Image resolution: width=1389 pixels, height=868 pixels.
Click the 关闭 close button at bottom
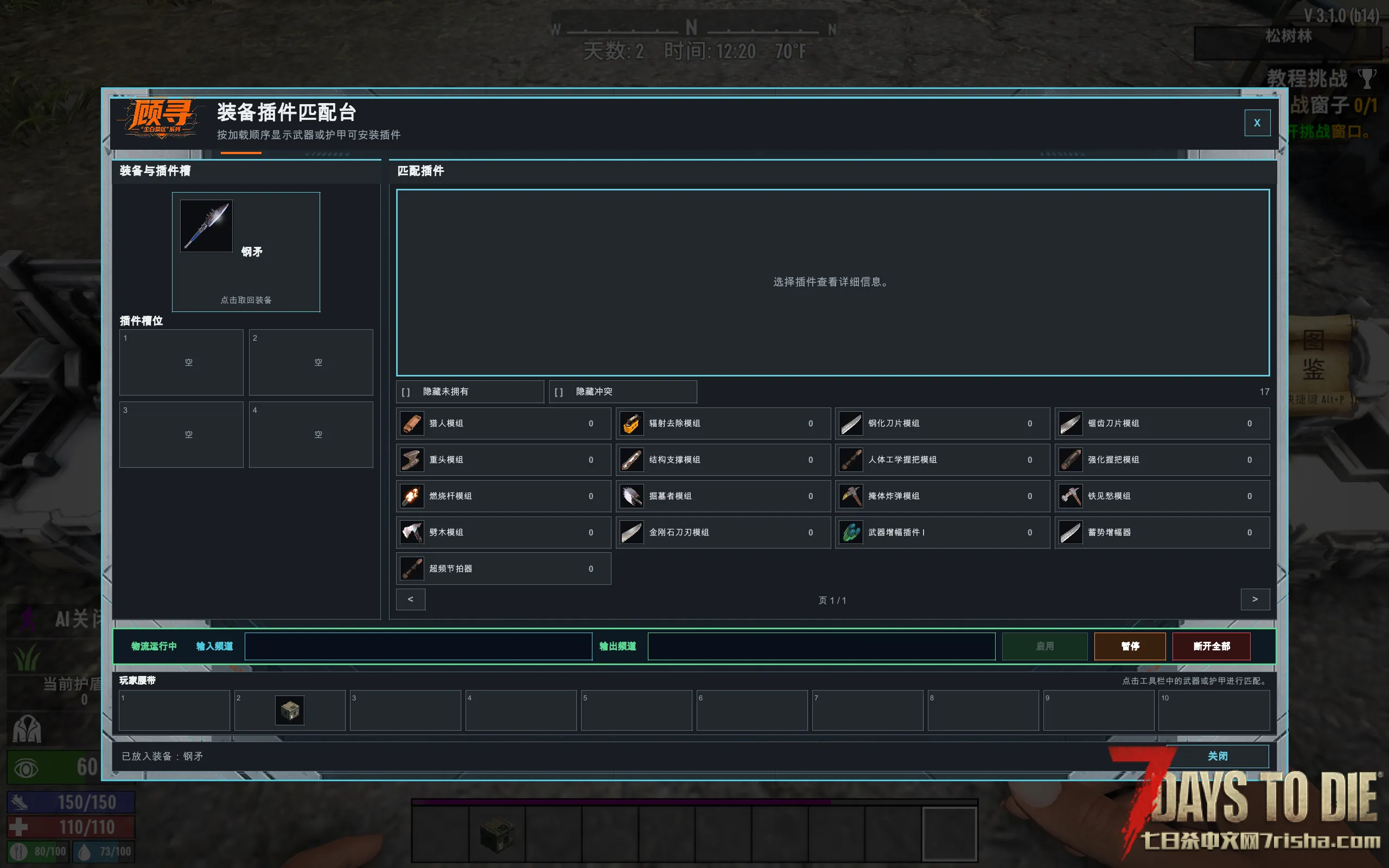click(1218, 756)
